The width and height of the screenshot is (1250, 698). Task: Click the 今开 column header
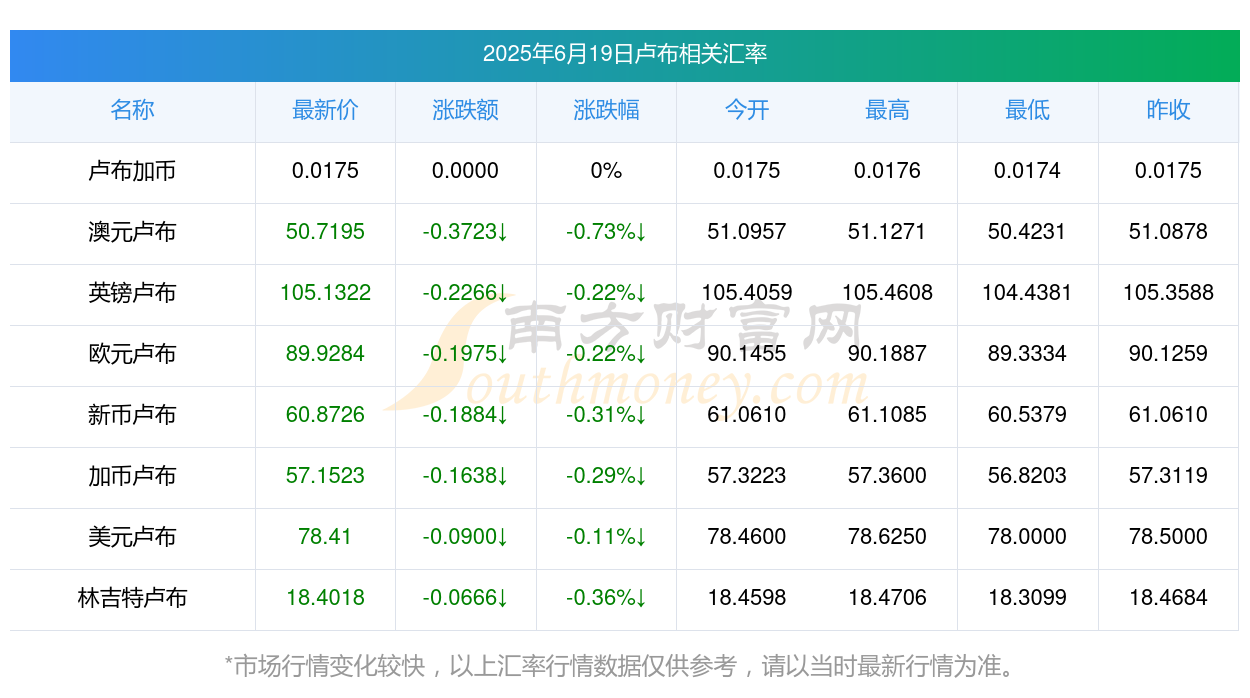tap(747, 110)
